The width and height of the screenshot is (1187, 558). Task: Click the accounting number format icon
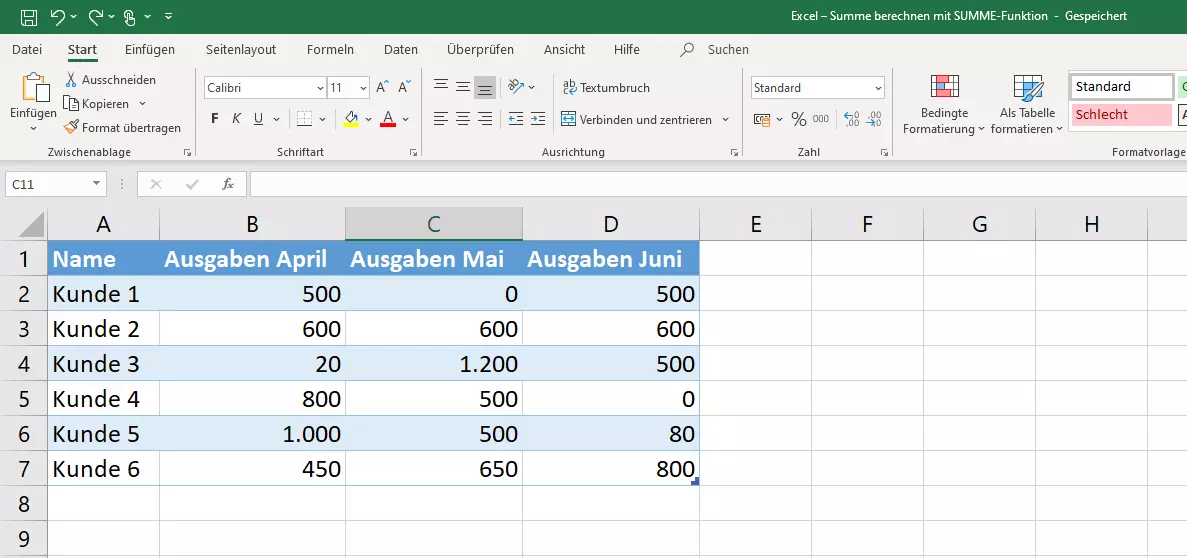point(762,120)
